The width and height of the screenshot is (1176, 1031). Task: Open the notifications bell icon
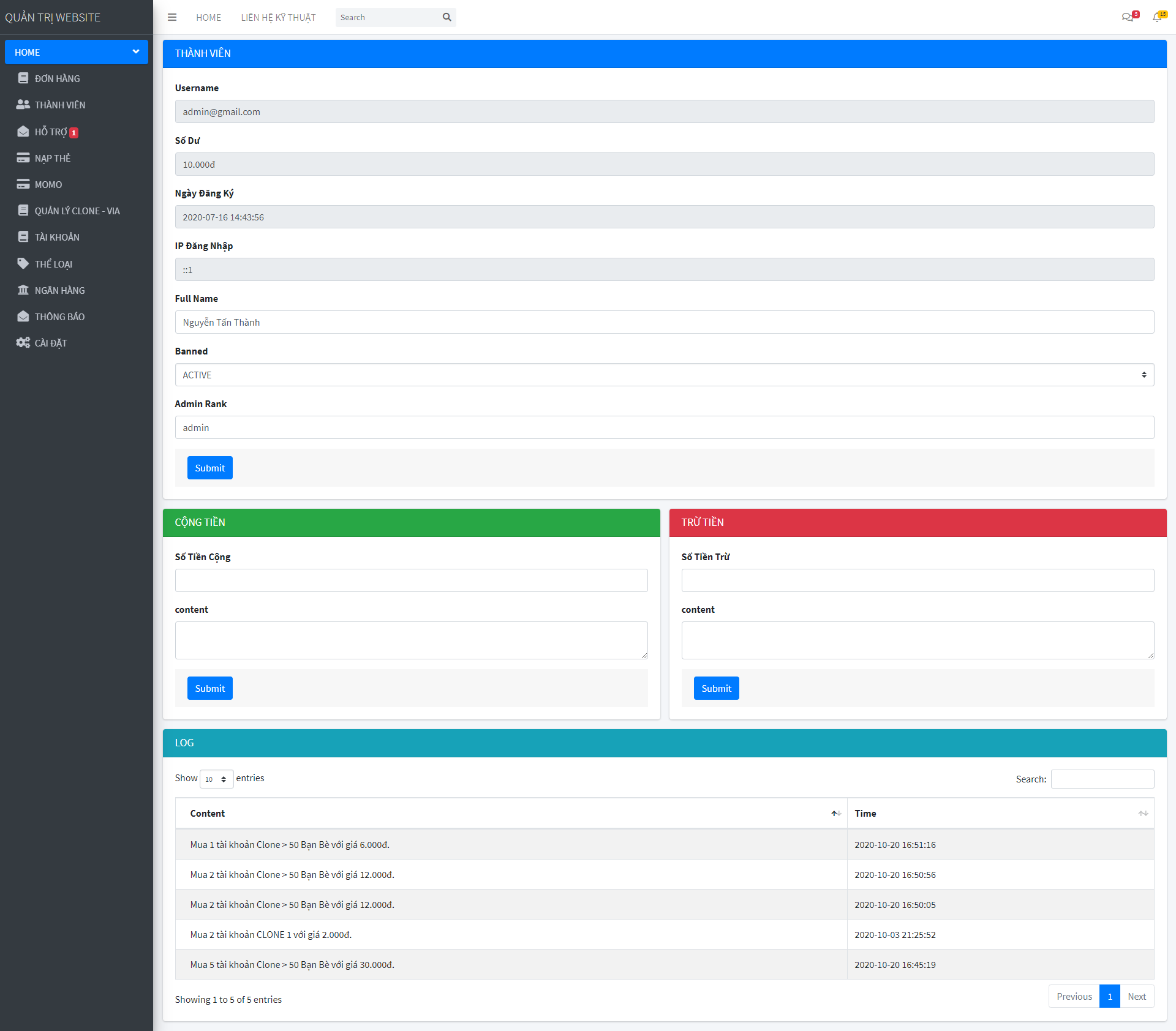click(x=1157, y=17)
